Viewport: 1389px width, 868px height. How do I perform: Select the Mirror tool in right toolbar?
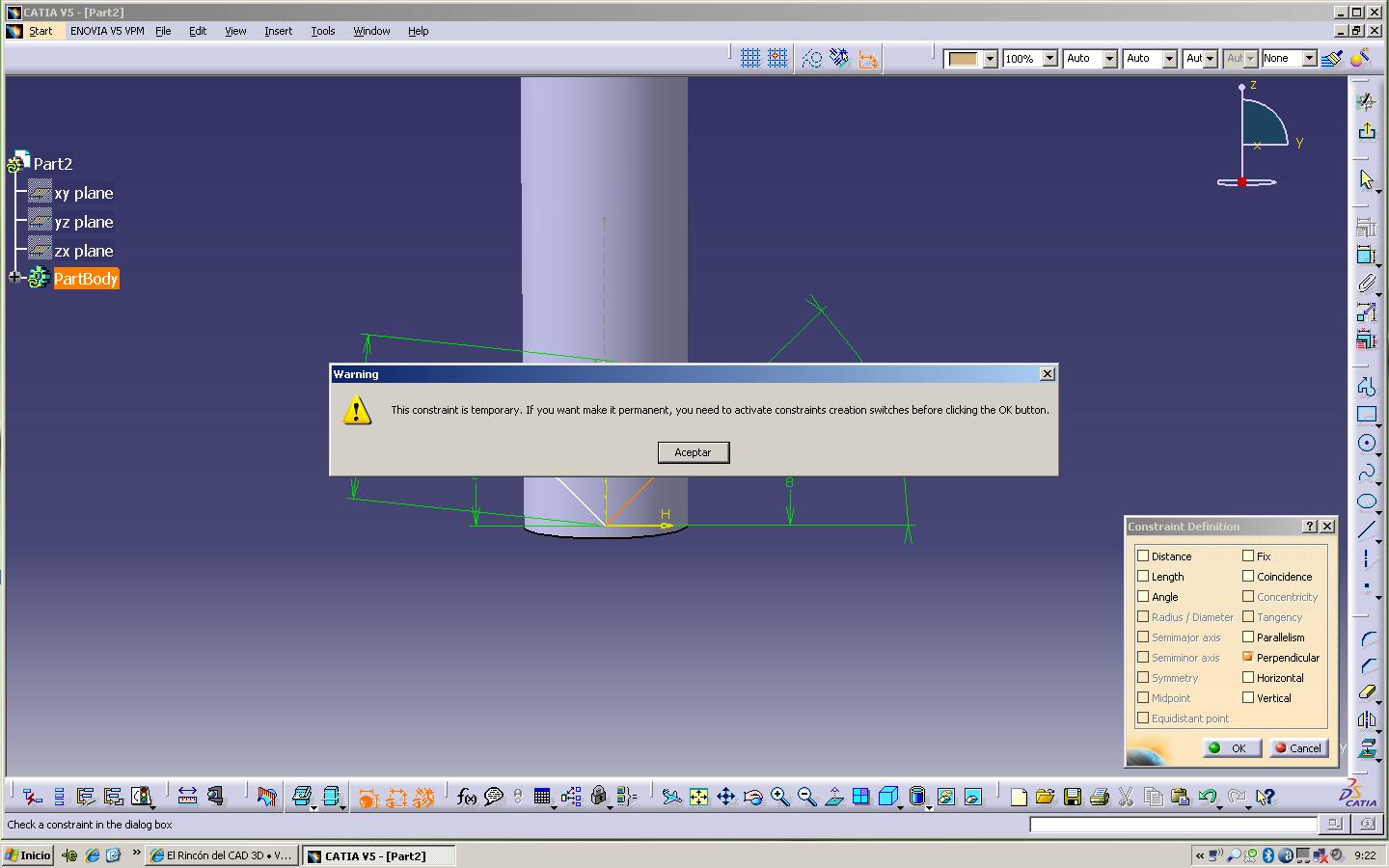click(1366, 719)
